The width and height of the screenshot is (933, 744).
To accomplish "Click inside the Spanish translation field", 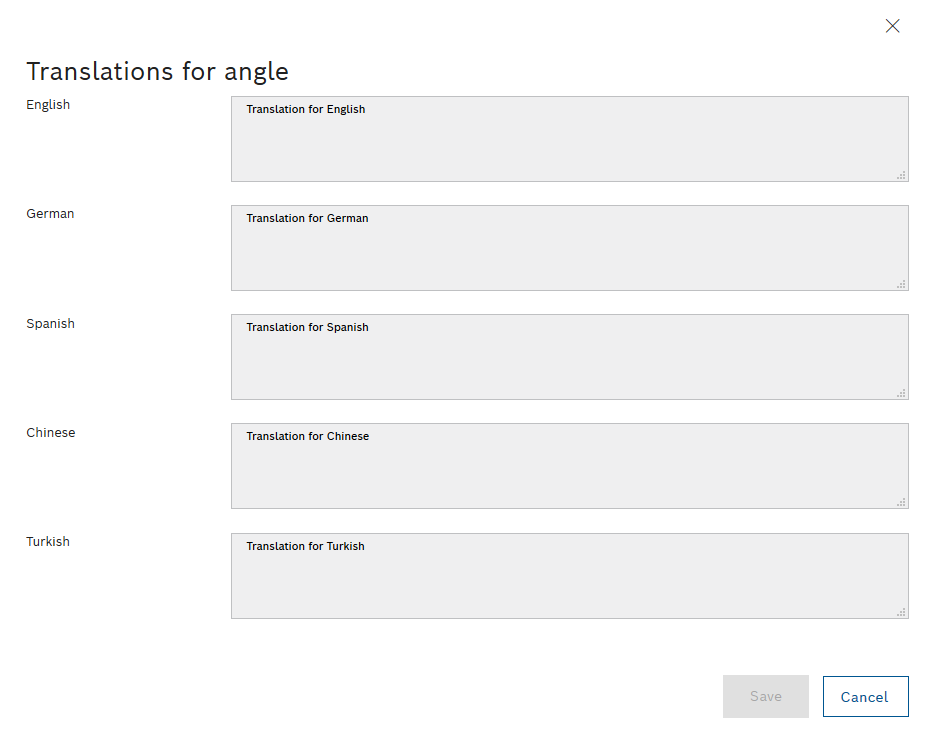I will coord(569,357).
